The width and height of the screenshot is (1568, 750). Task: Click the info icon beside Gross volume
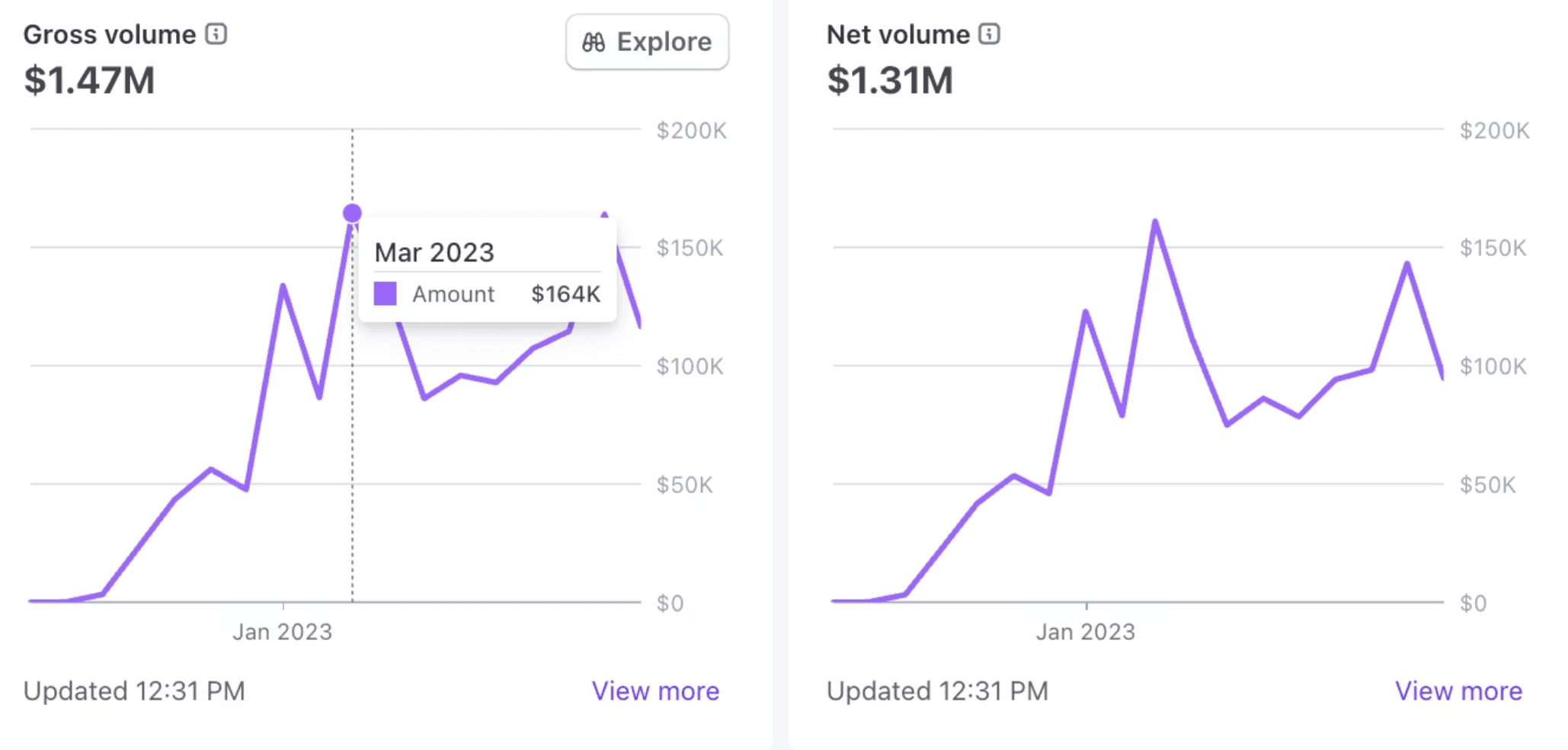[x=216, y=34]
